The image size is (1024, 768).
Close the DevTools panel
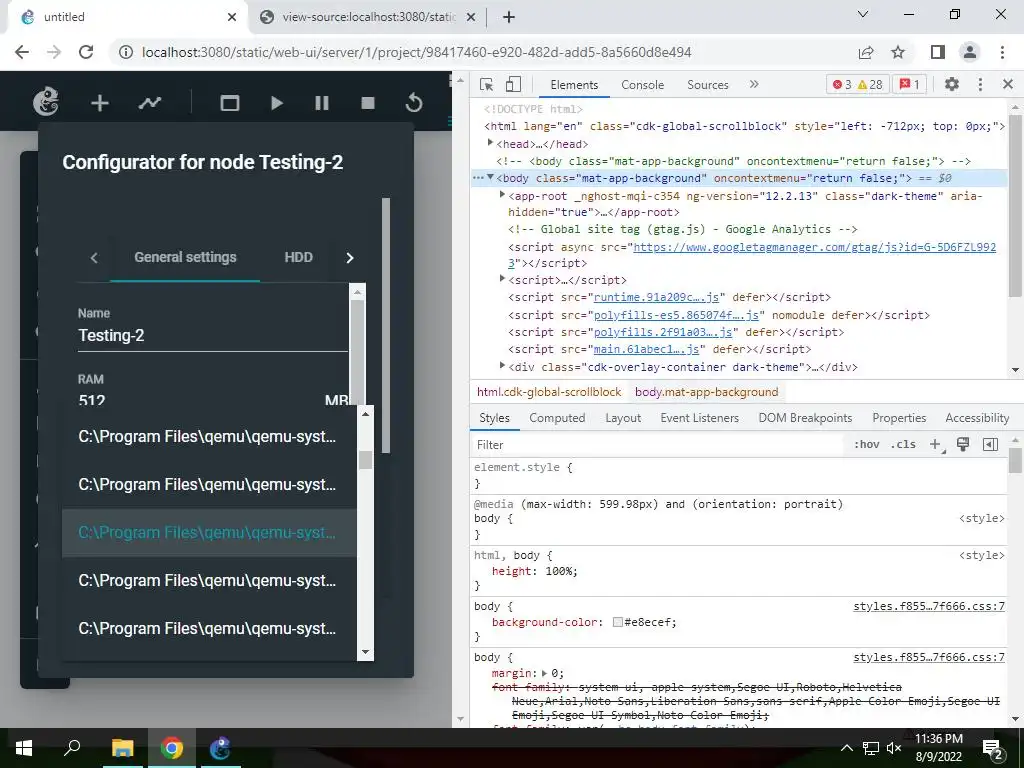tap(1008, 84)
